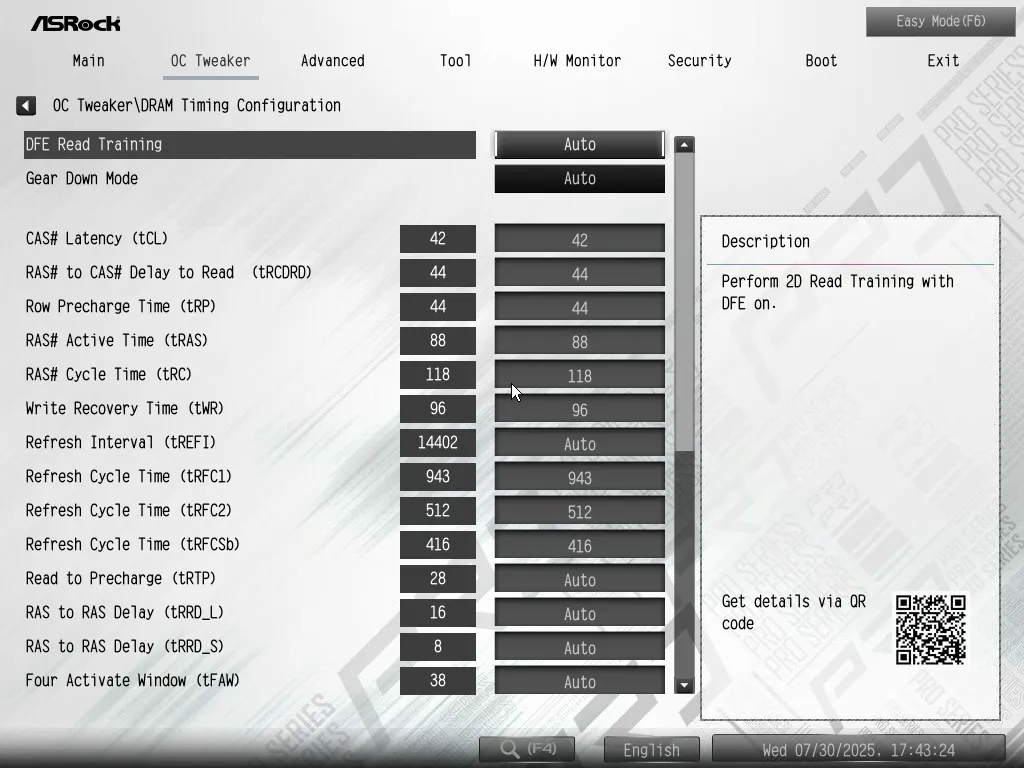Click the OC Tweaker\DRAM Timing Configuration breadcrumb
The width and height of the screenshot is (1024, 768).
click(x=197, y=105)
